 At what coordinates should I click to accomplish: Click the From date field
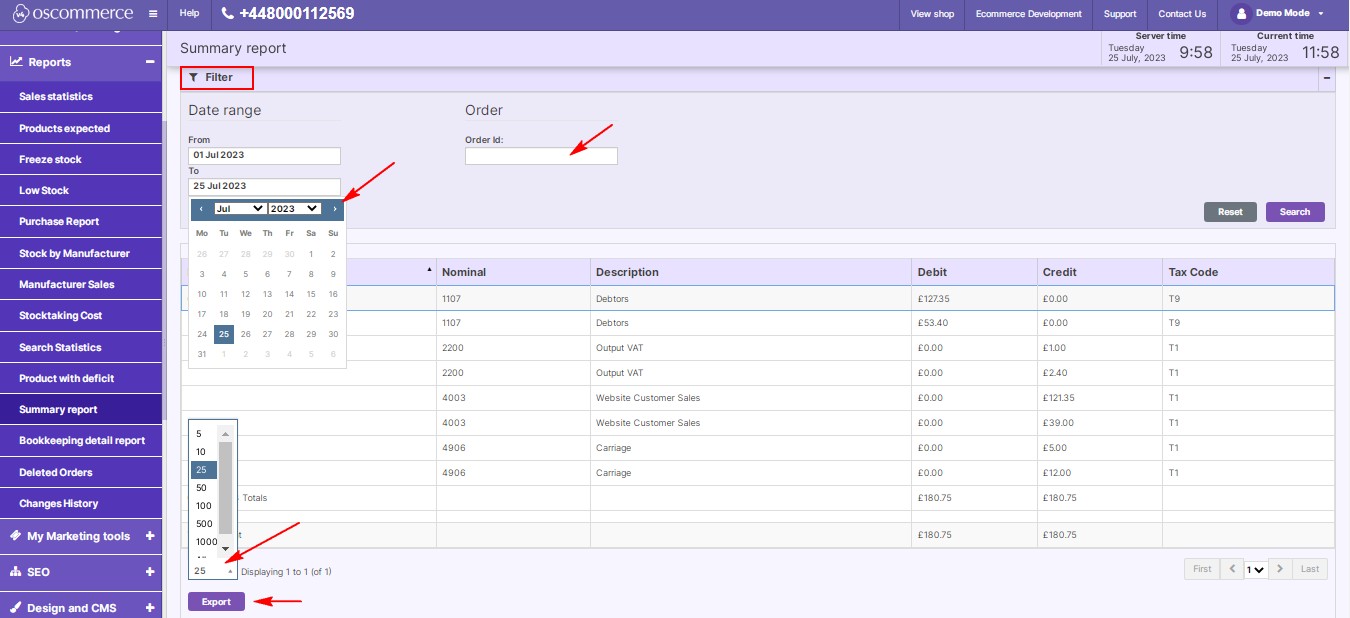tap(264, 156)
